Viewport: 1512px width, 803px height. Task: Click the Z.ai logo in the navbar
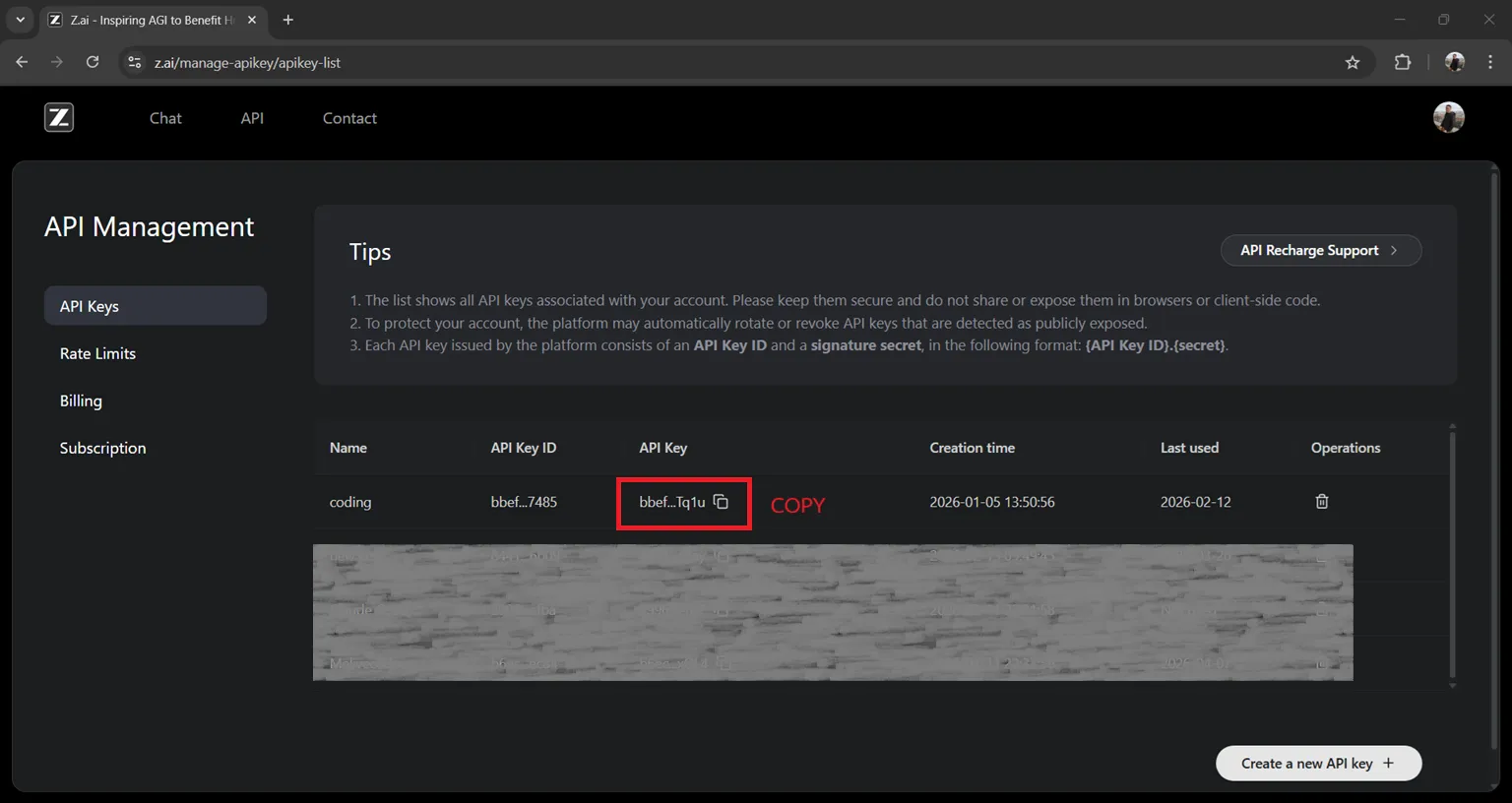point(58,117)
